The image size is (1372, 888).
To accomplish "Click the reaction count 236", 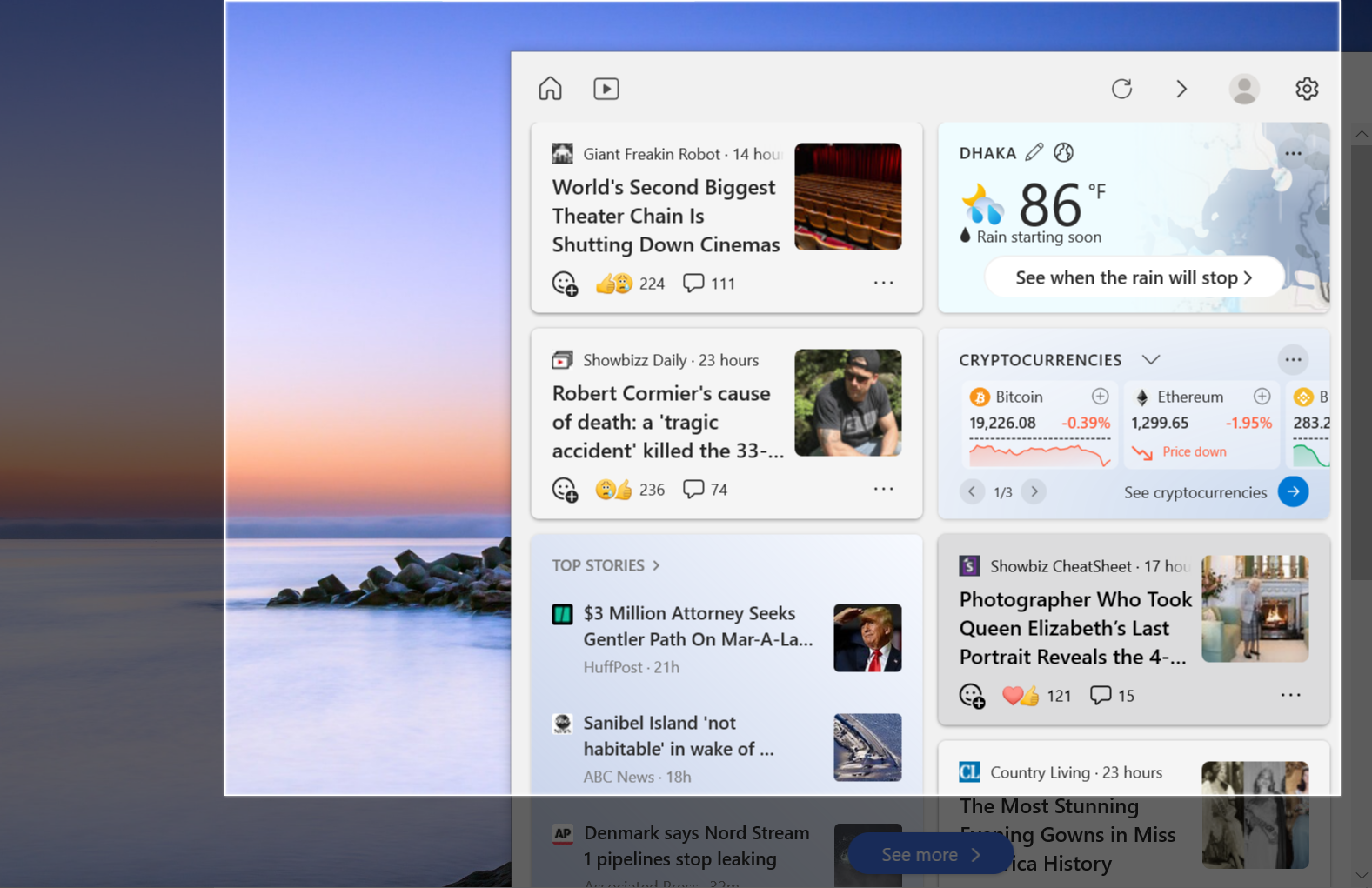I will click(630, 490).
